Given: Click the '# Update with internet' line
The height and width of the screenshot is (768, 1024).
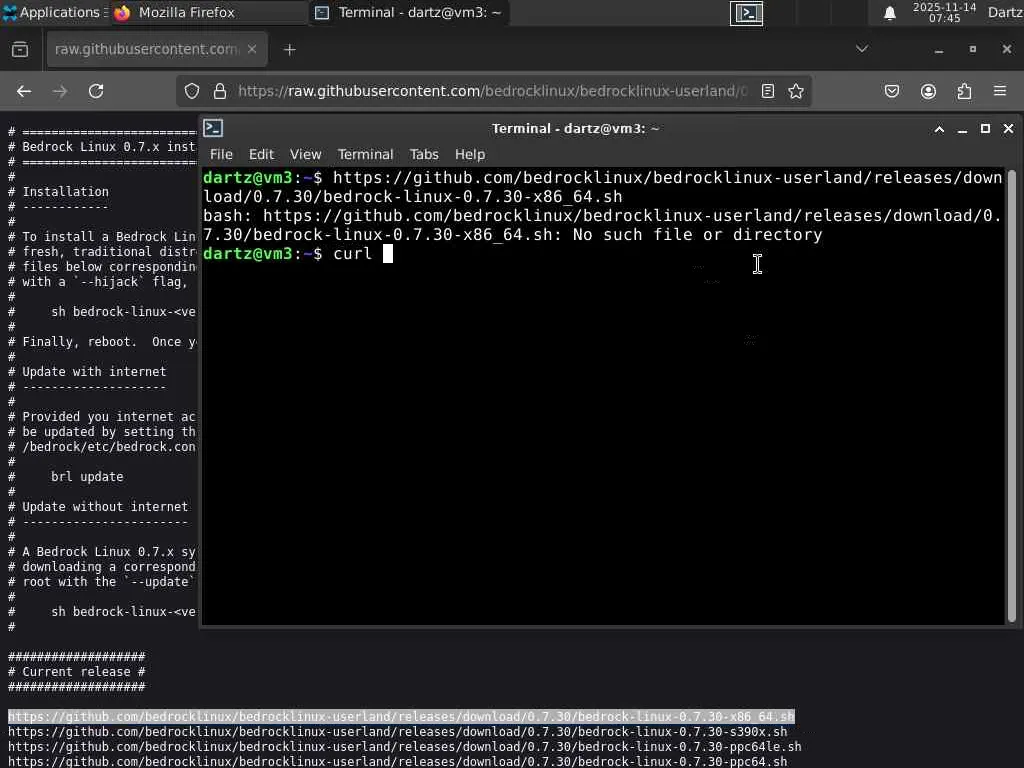Looking at the screenshot, I should click(87, 372).
